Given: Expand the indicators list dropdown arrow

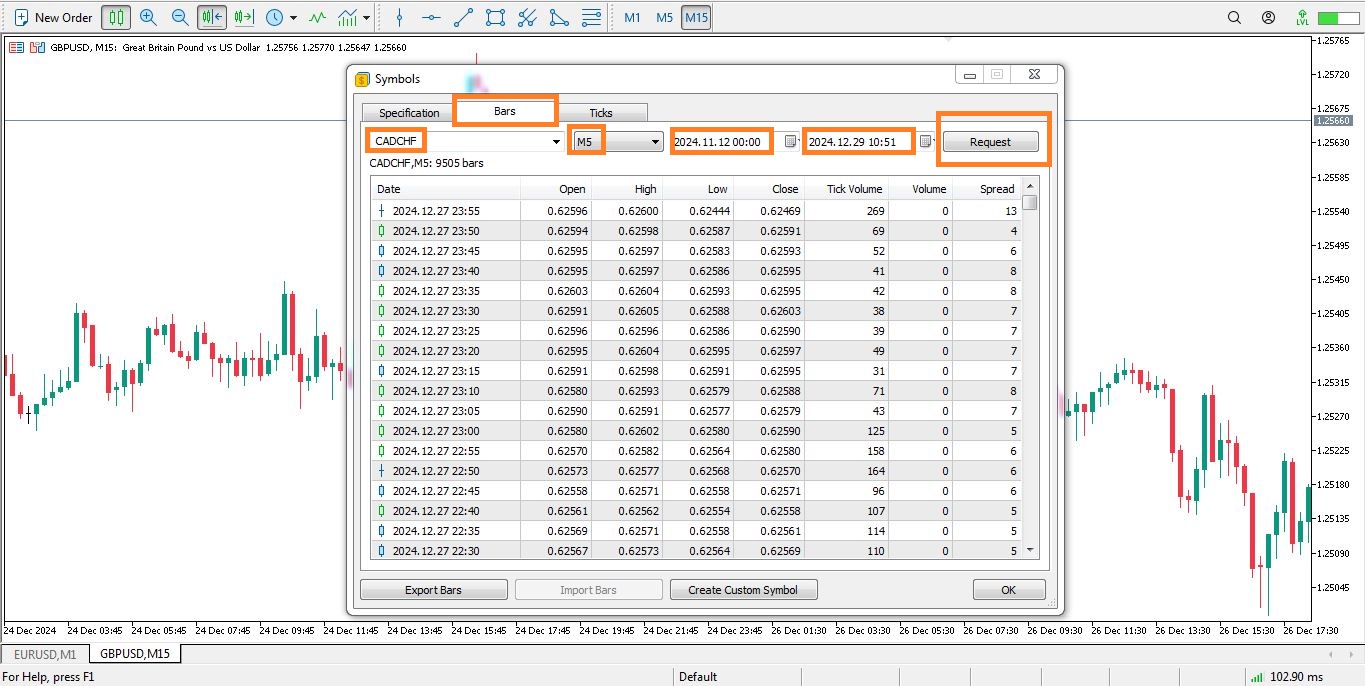Looking at the screenshot, I should 367,17.
